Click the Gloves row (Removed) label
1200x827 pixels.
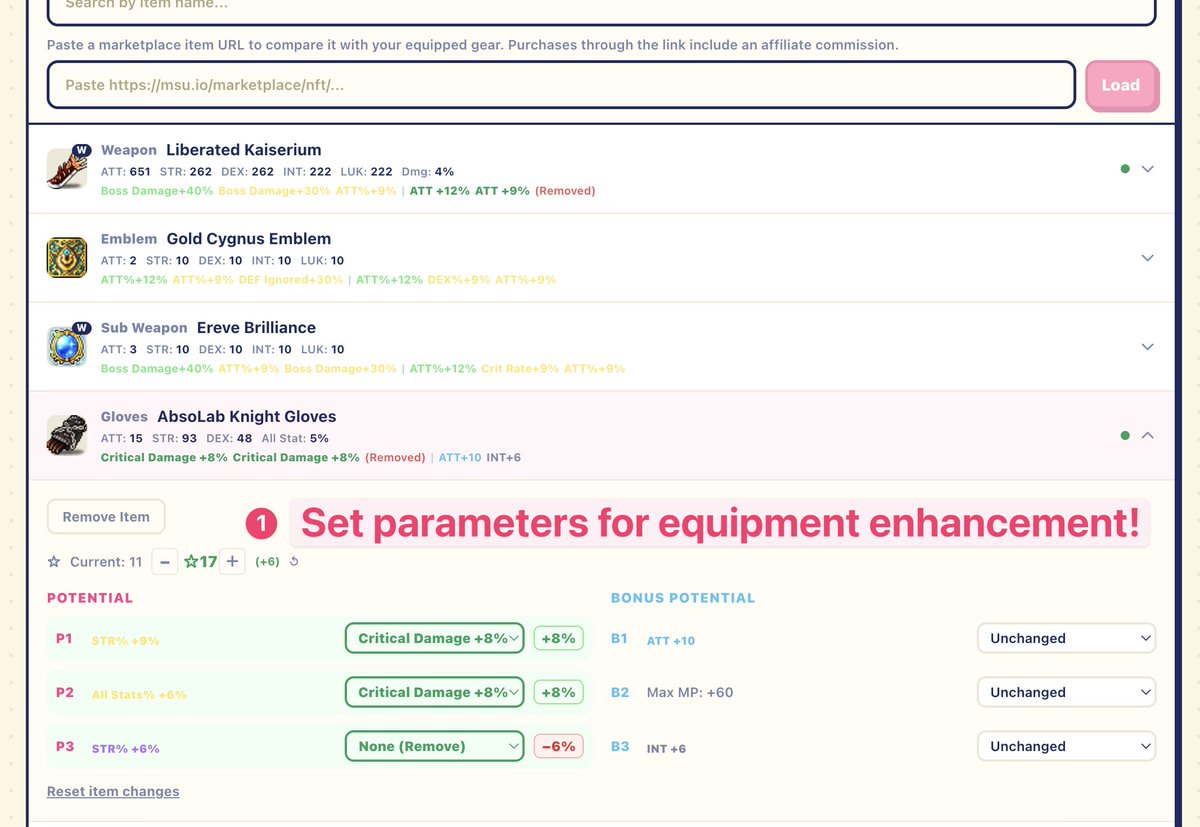395,458
